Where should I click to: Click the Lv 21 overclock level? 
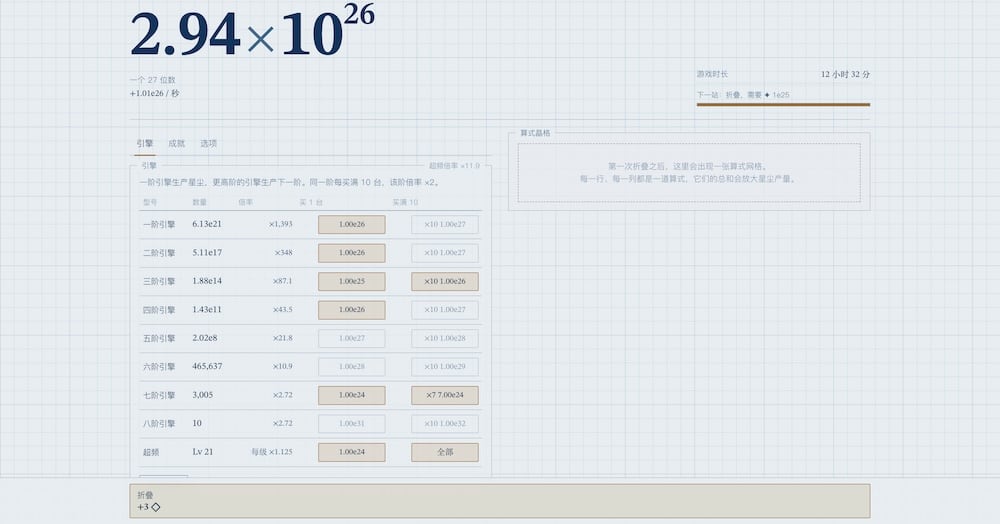click(203, 451)
